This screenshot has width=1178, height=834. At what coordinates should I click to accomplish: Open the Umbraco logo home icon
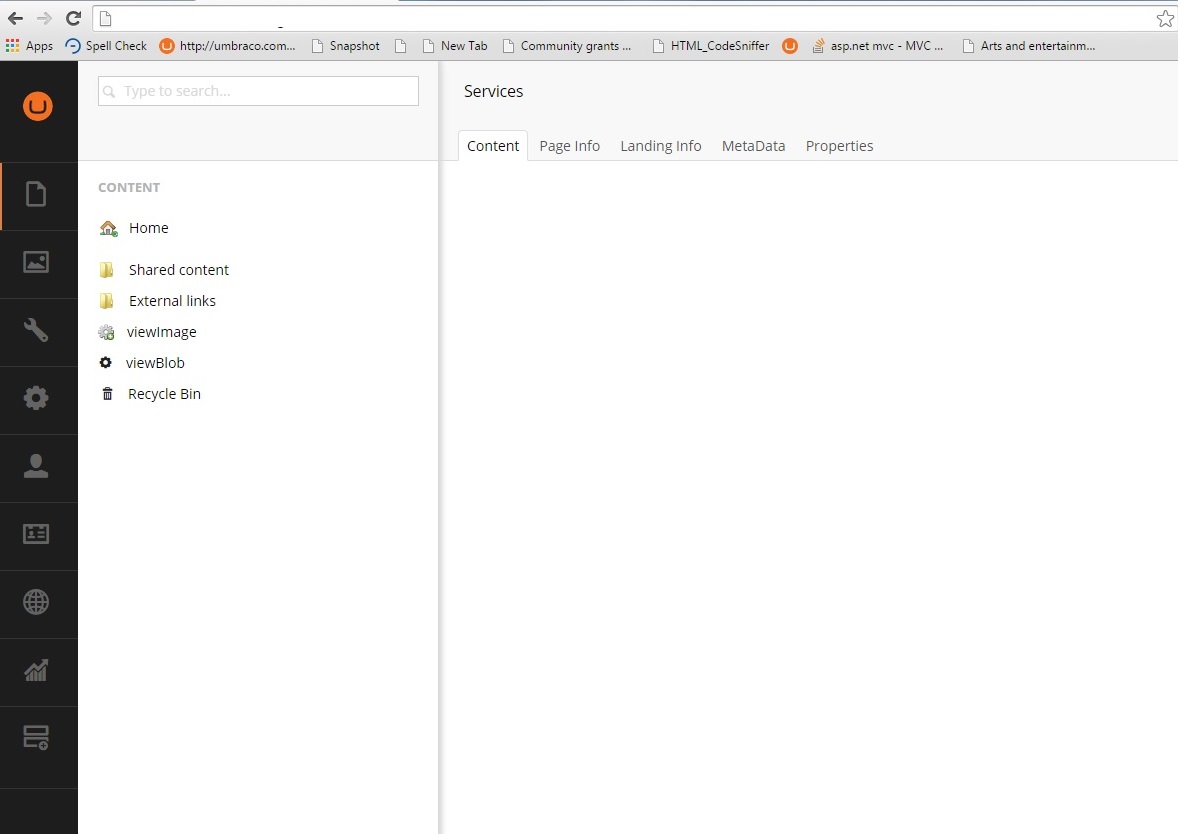pos(37,105)
